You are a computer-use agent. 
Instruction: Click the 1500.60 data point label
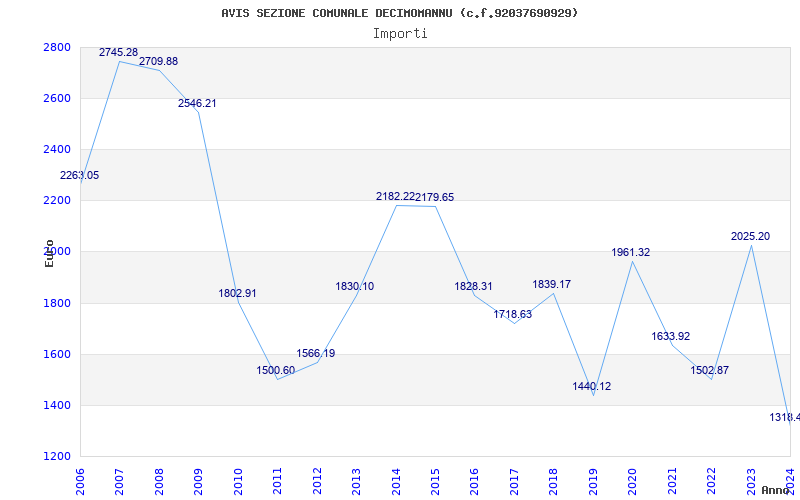(276, 370)
